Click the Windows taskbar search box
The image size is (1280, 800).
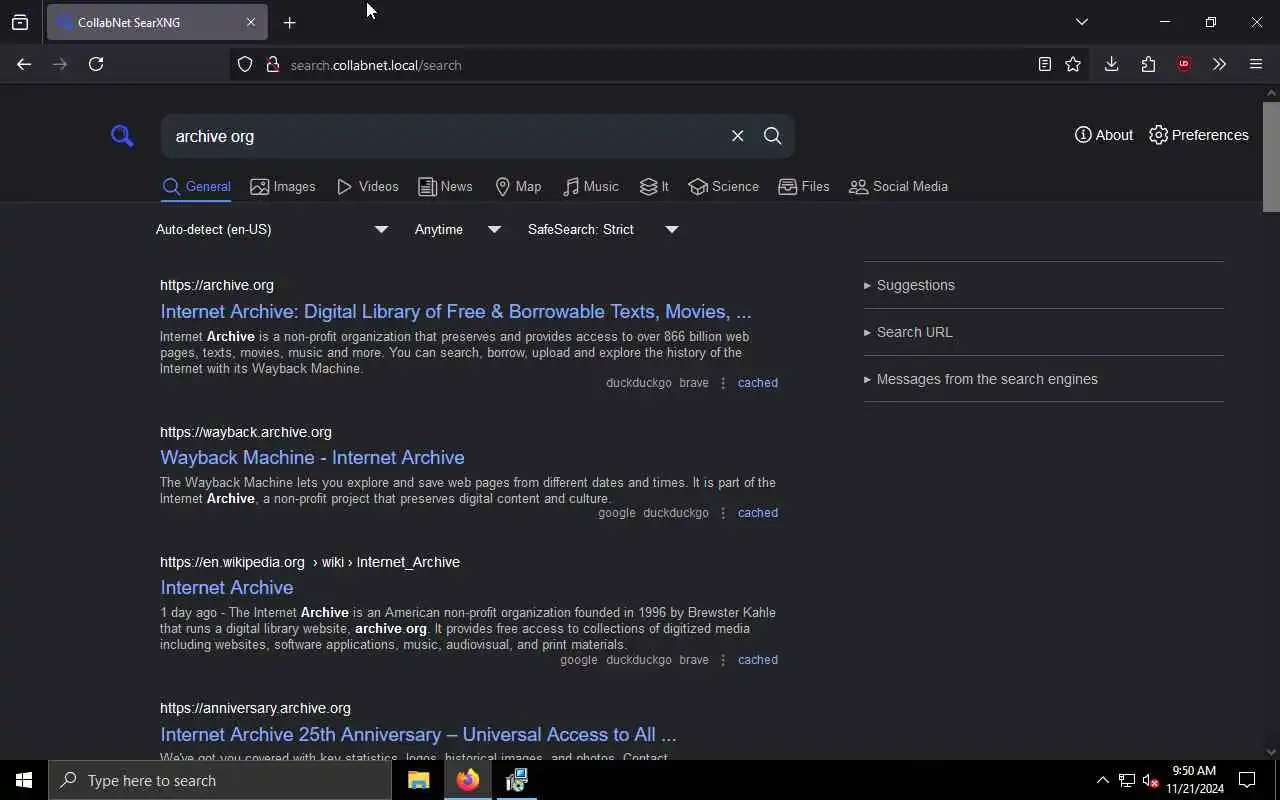click(x=220, y=780)
